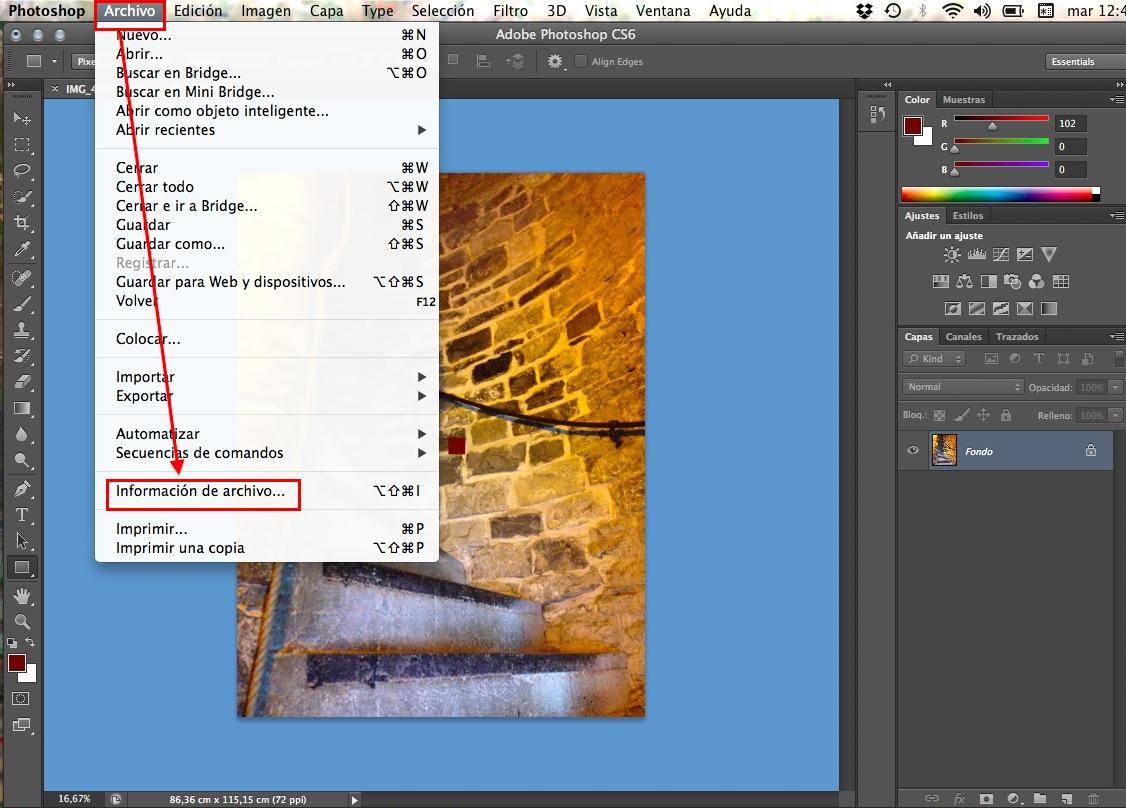This screenshot has width=1126, height=808.
Task: Switch to the Canales tab
Action: [x=964, y=337]
